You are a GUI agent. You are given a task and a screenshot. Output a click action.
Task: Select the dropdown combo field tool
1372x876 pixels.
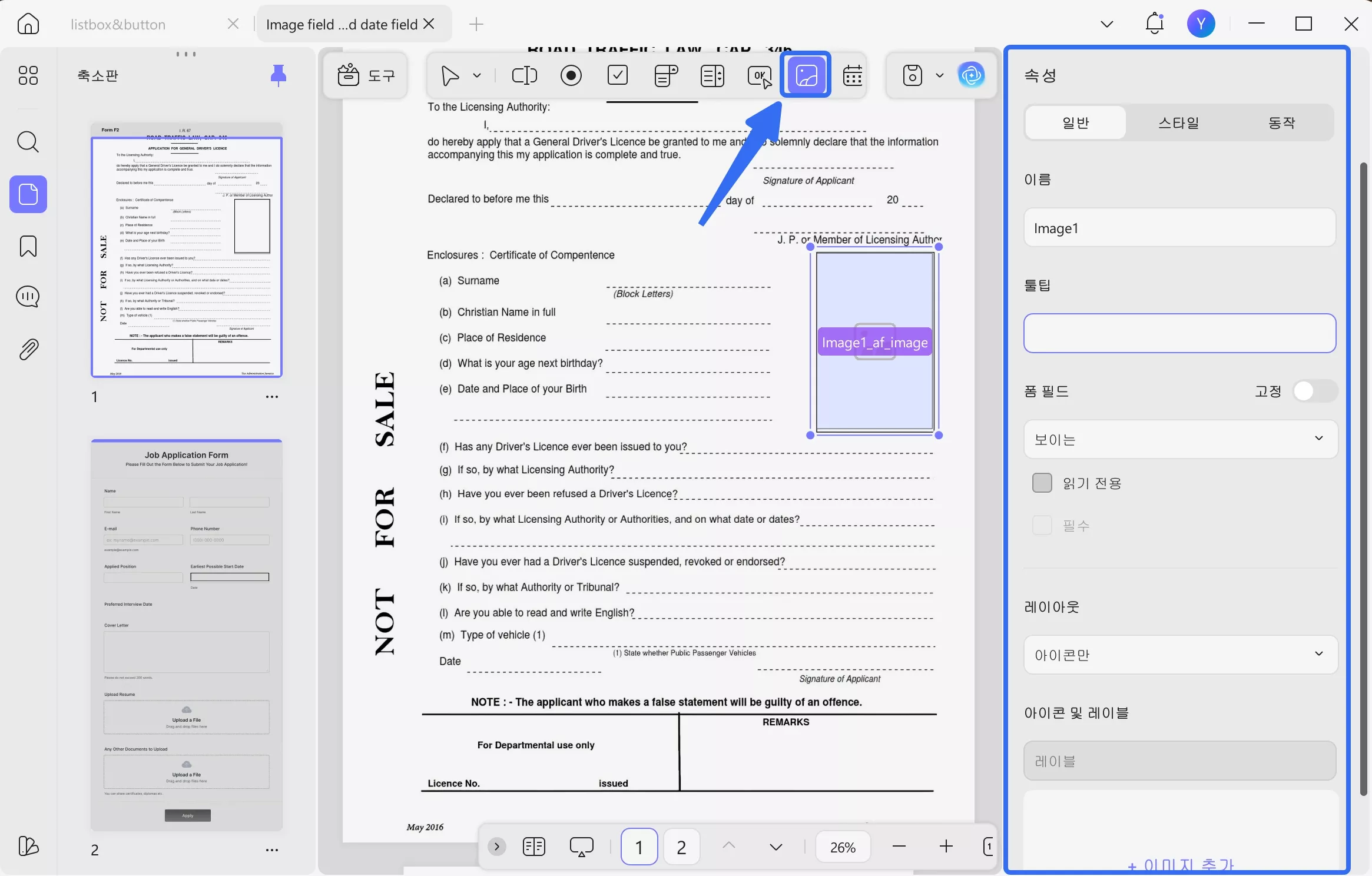665,75
